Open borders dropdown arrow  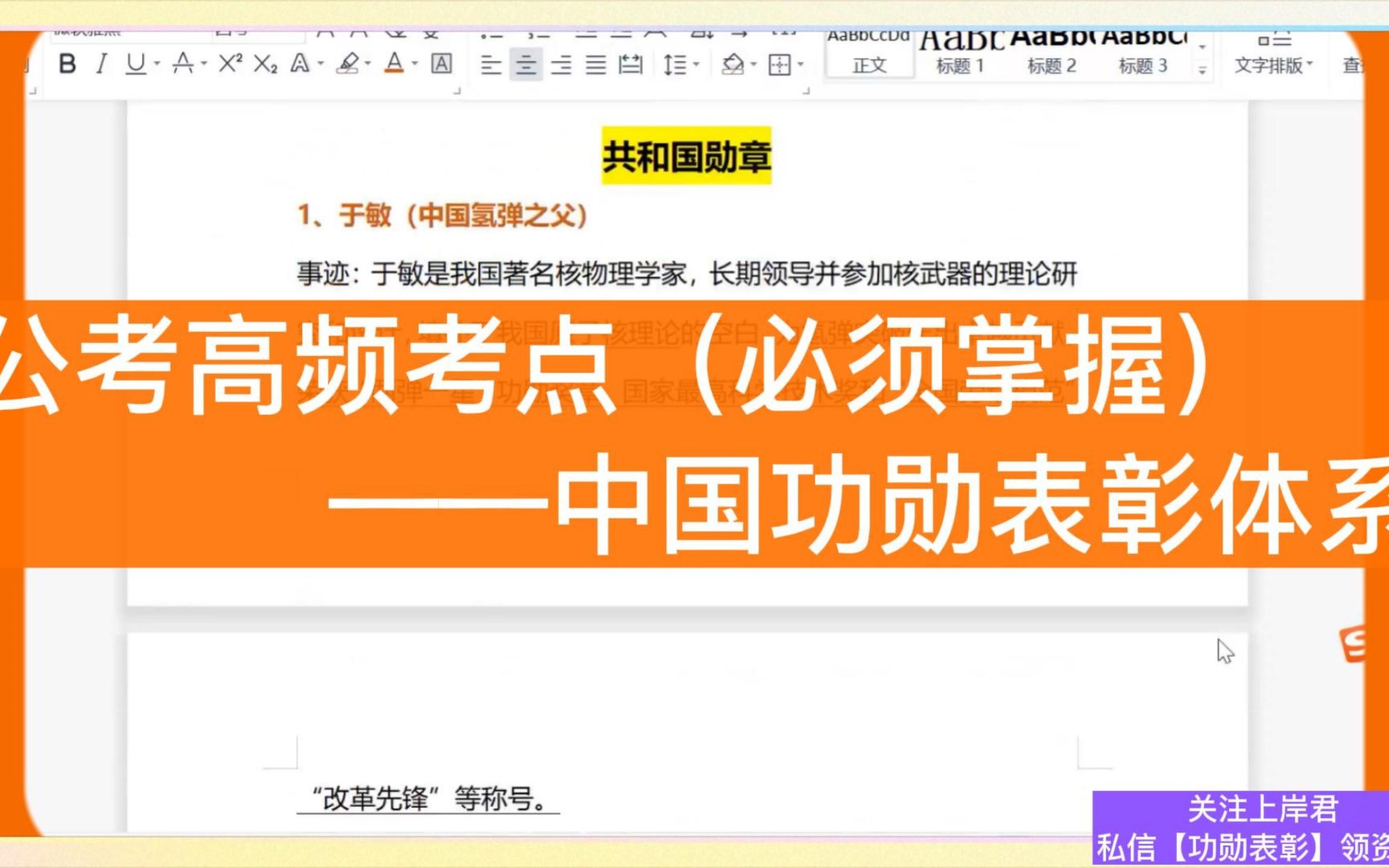801,63
